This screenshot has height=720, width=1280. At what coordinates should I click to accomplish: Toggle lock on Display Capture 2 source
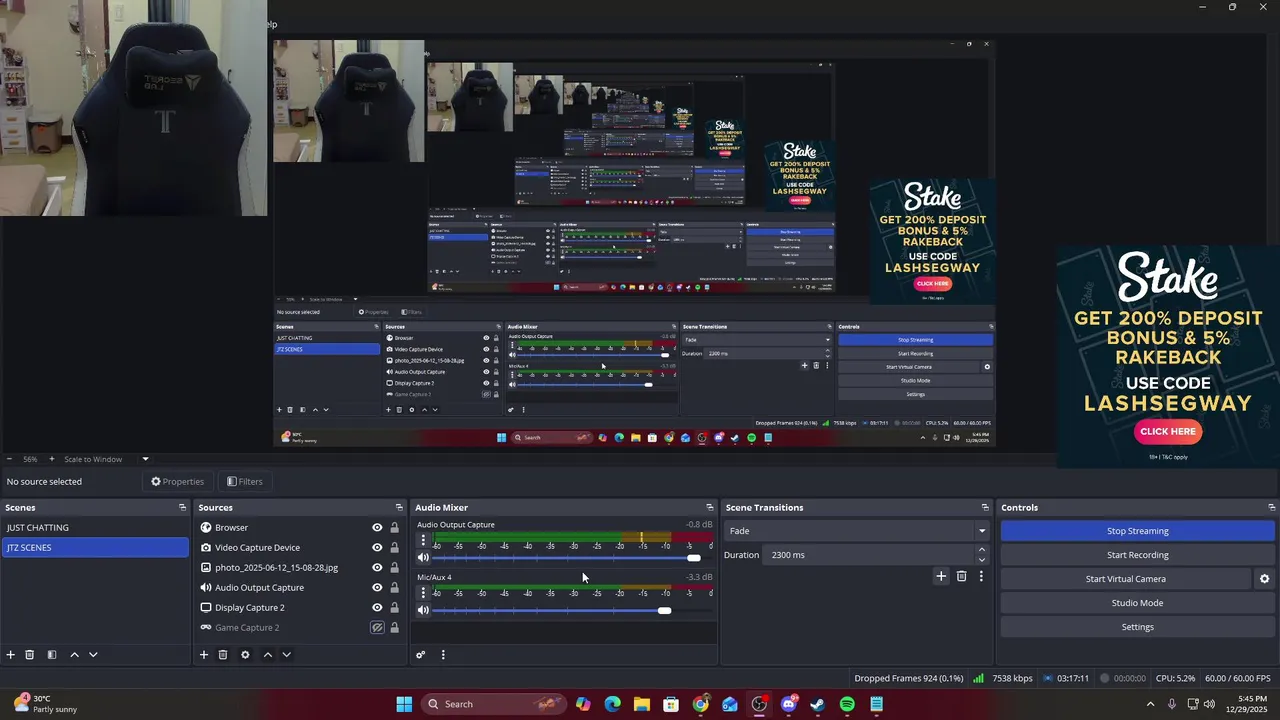coord(394,608)
